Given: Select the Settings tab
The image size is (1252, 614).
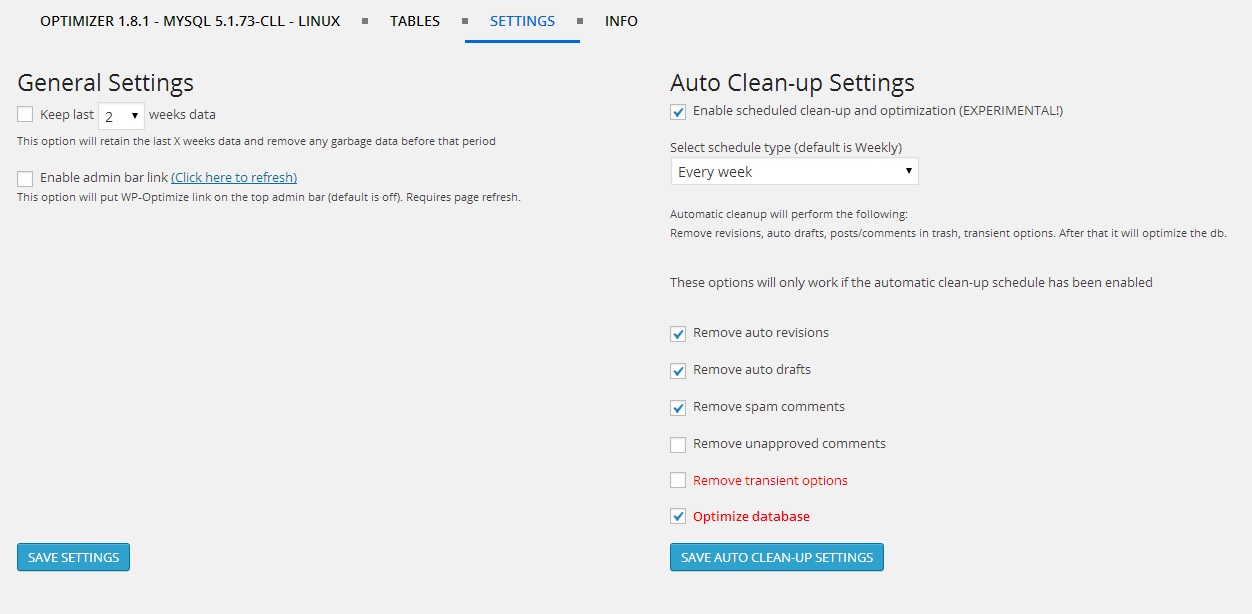Looking at the screenshot, I should tap(522, 21).
